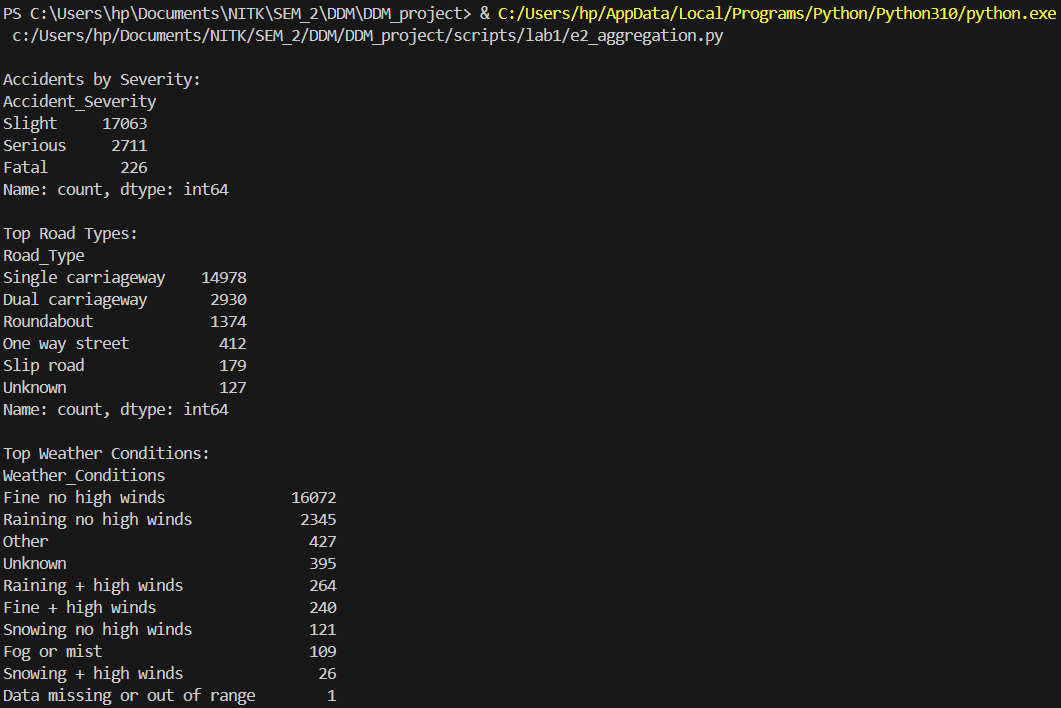Select the Roundabout count 1374
The height and width of the screenshot is (708, 1061).
click(228, 321)
